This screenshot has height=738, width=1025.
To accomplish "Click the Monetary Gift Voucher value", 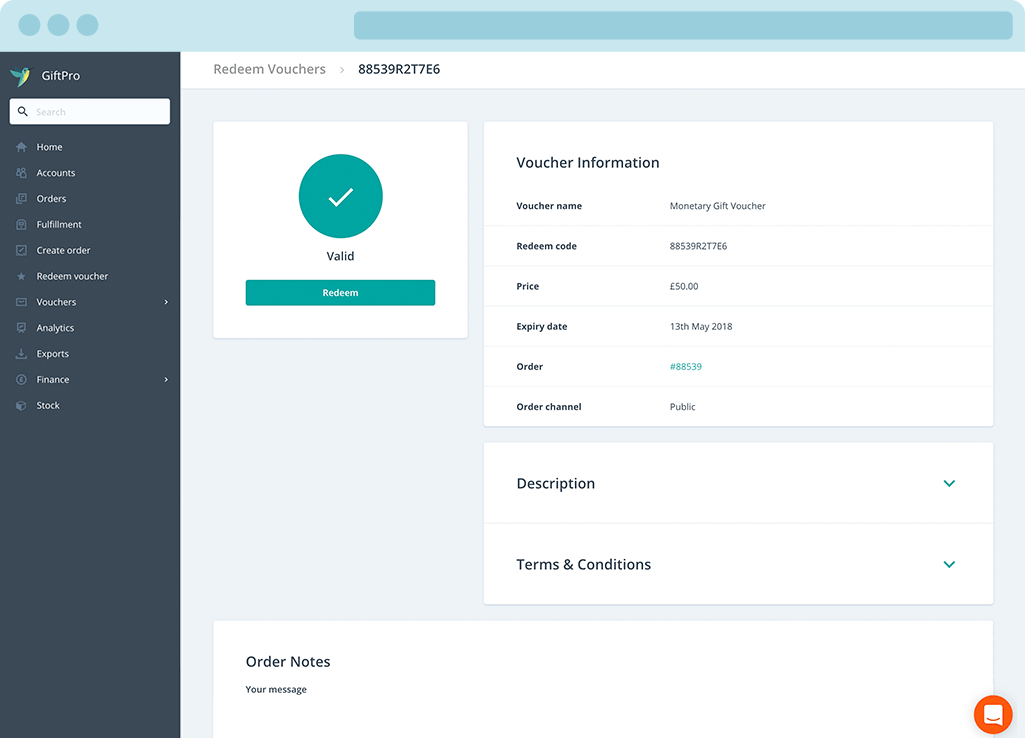I will 717,206.
